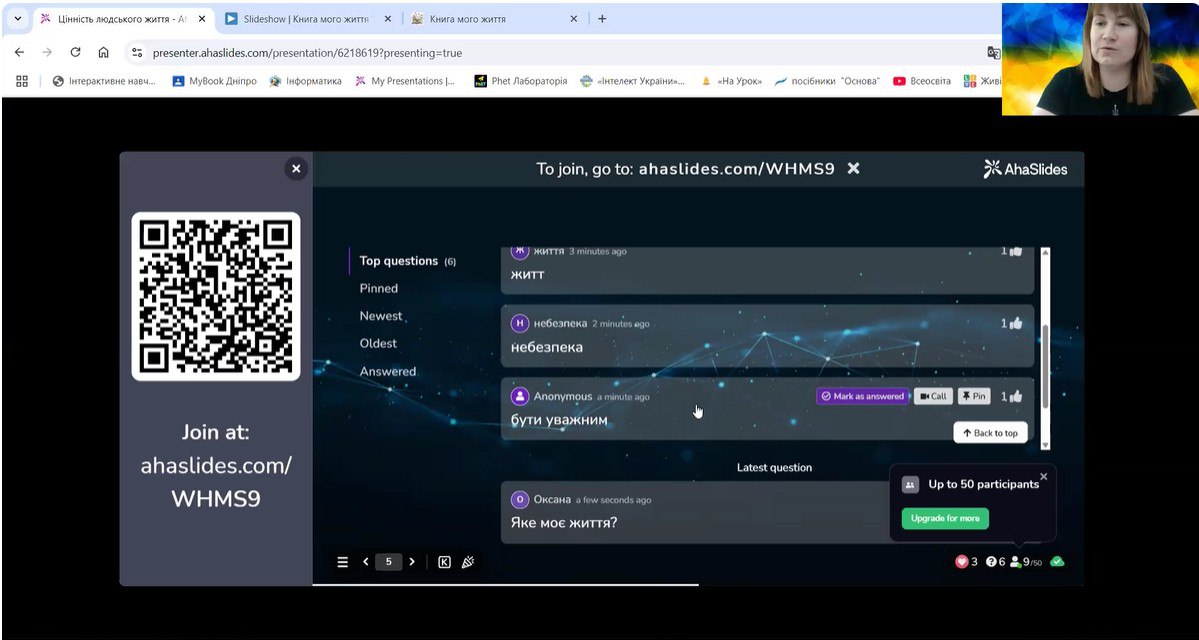This screenshot has height=640, width=1199.
Task: Open «На Урок» bookmark
Action: click(x=731, y=80)
